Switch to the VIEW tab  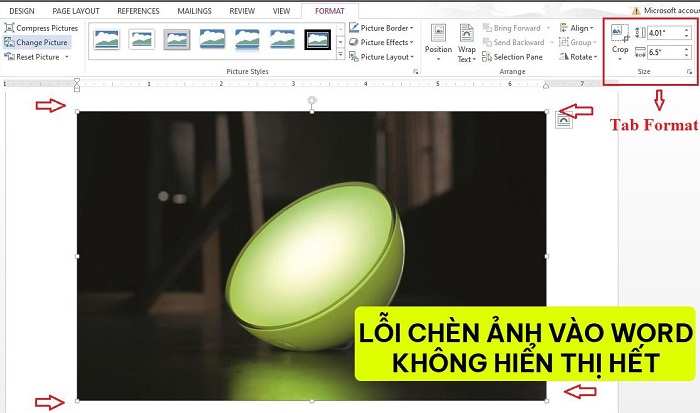tap(281, 11)
